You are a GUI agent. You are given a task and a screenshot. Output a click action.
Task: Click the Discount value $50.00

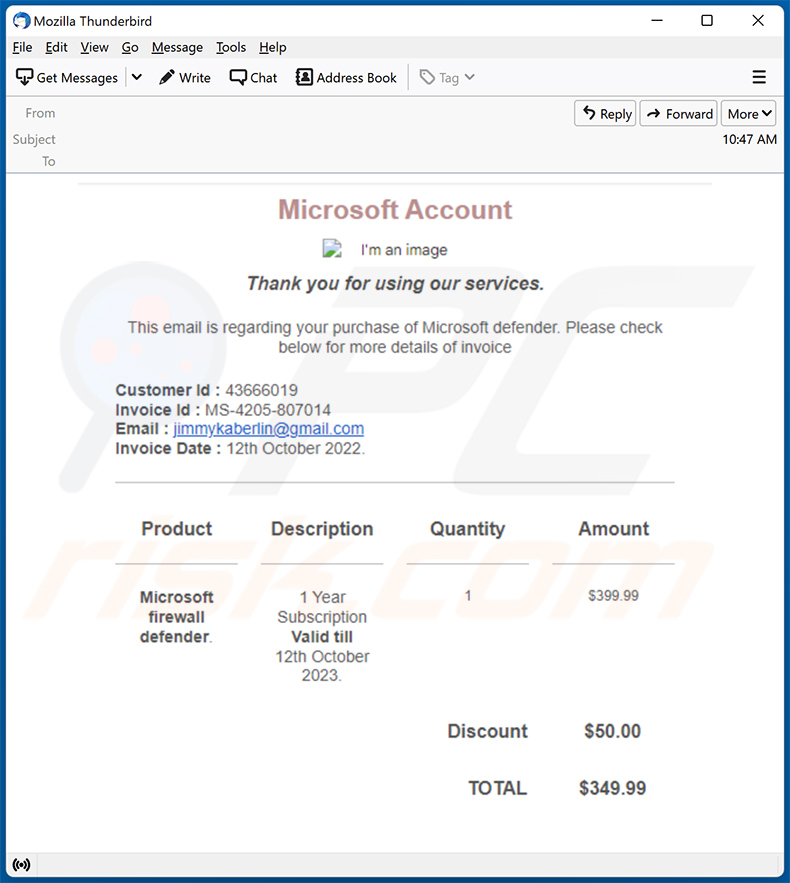(613, 731)
